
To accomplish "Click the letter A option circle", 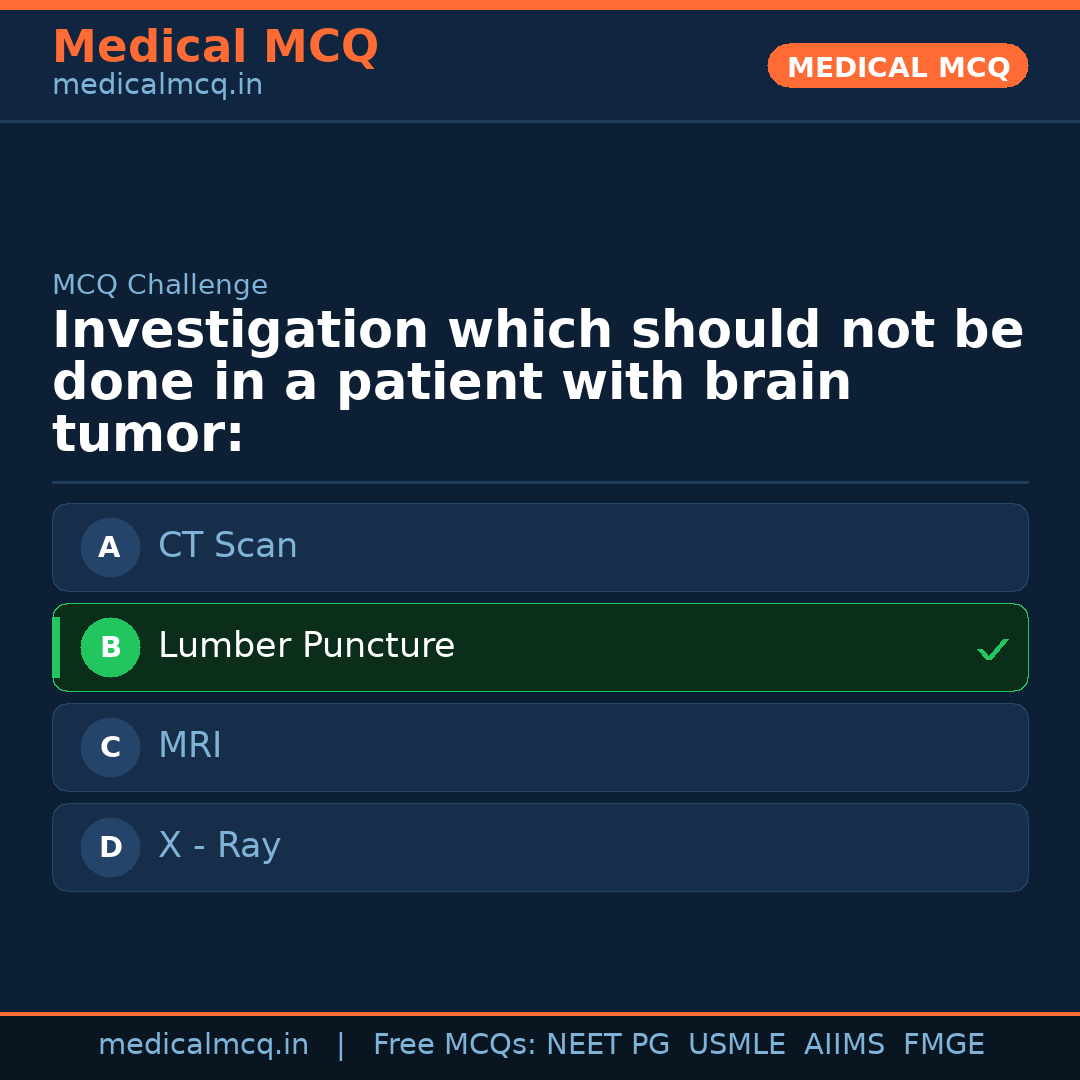I will point(110,547).
